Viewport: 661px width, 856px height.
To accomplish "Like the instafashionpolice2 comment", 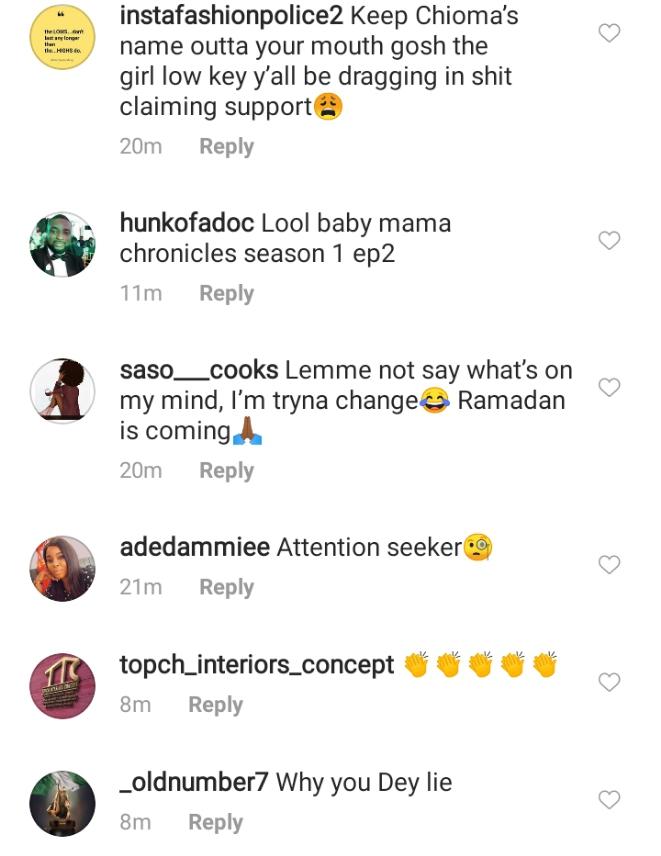I will pyautogui.click(x=608, y=34).
